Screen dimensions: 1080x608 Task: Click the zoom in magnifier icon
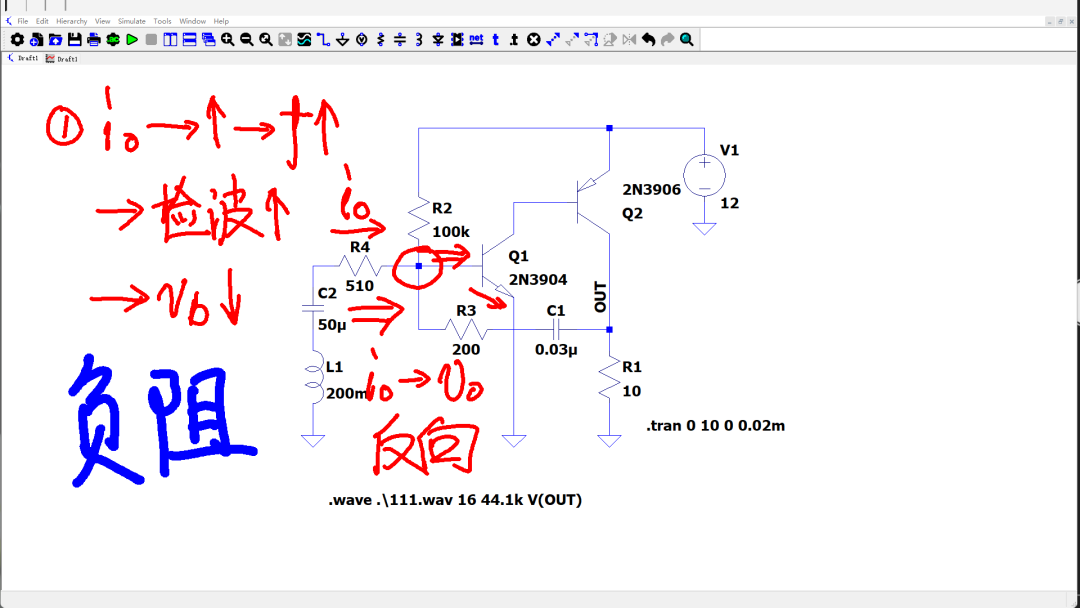pos(227,40)
